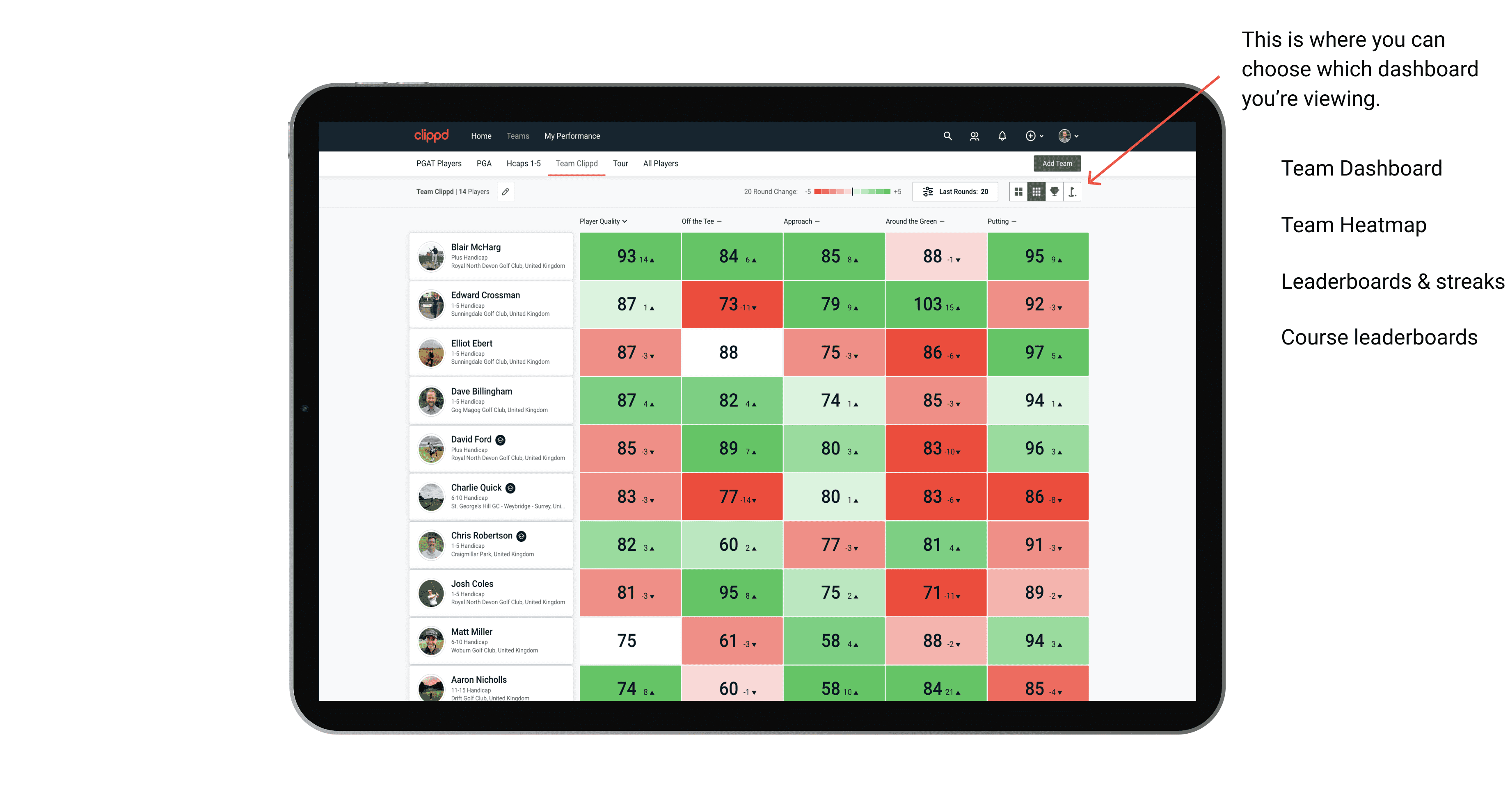Click the Add Team button
The image size is (1510, 812).
coord(1058,163)
